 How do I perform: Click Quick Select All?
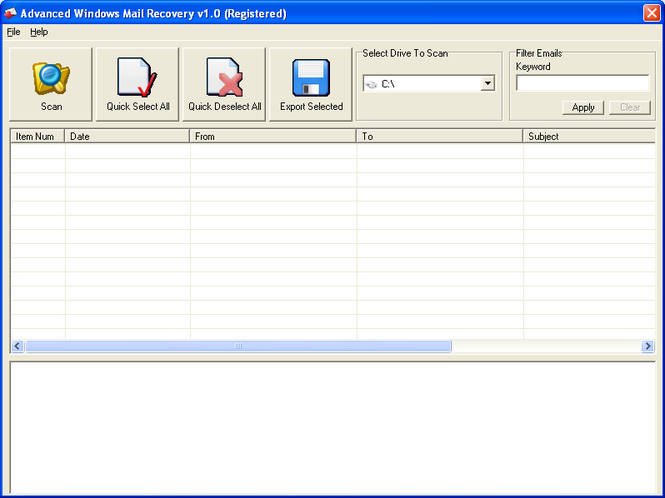(x=137, y=84)
